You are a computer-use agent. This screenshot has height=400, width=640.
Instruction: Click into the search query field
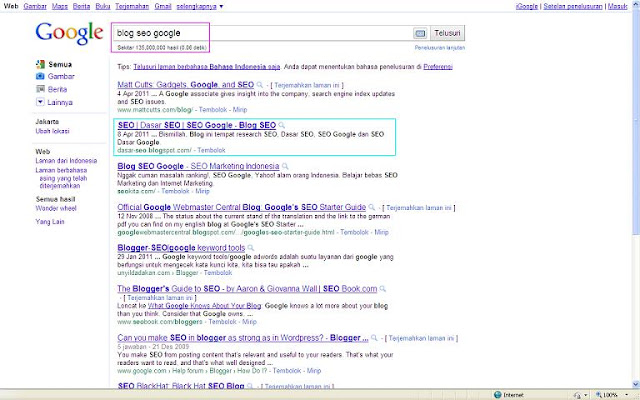263,33
